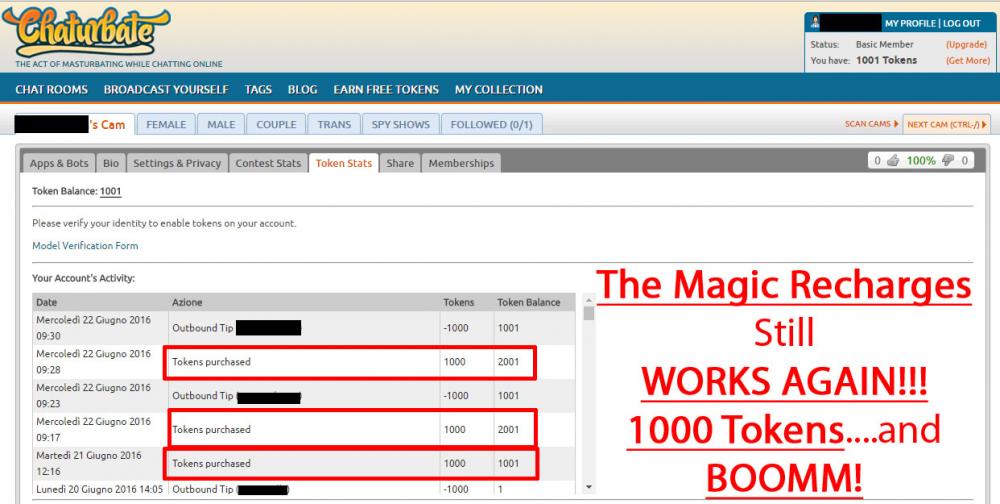Click the Mercoledì 22 Giugno 2016 09:30 date
This screenshot has width=1000, height=504.
click(x=94, y=328)
